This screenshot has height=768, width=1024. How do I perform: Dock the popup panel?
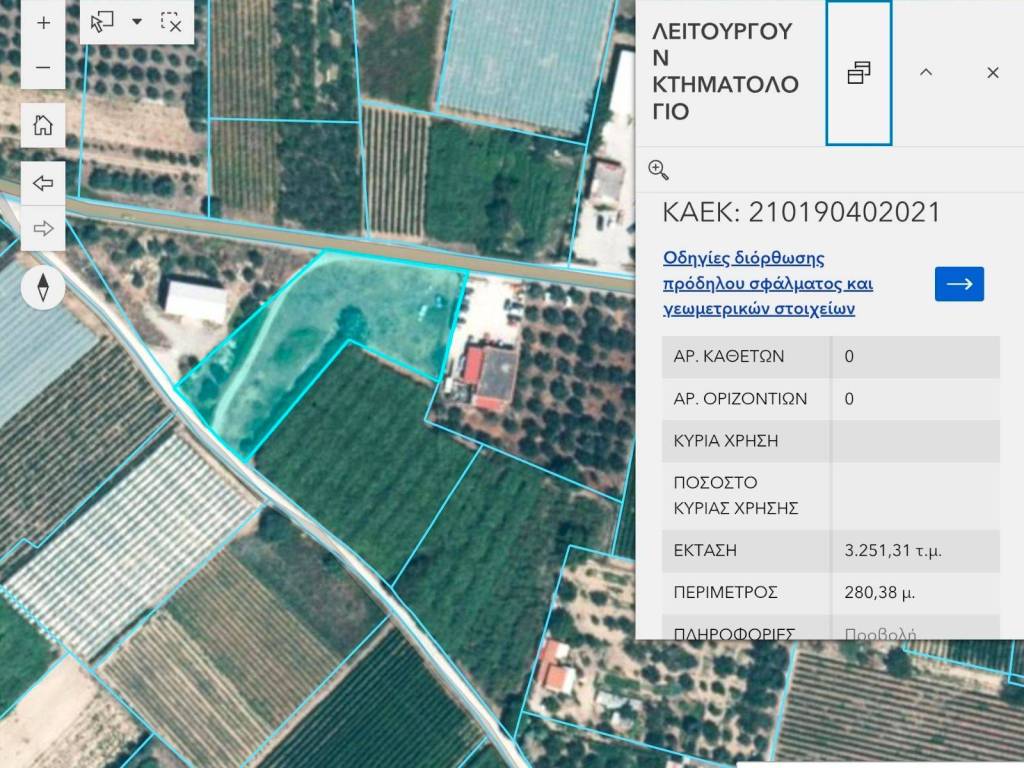(858, 73)
